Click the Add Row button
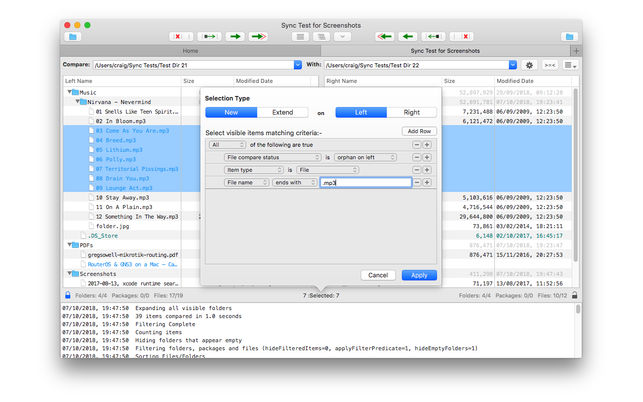Viewport: 643px width, 402px height. [x=419, y=131]
